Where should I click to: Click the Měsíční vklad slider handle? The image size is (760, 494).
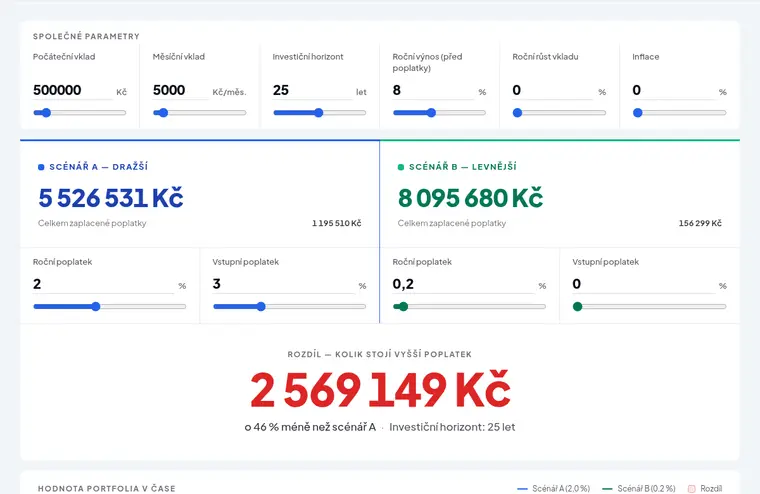click(x=164, y=113)
